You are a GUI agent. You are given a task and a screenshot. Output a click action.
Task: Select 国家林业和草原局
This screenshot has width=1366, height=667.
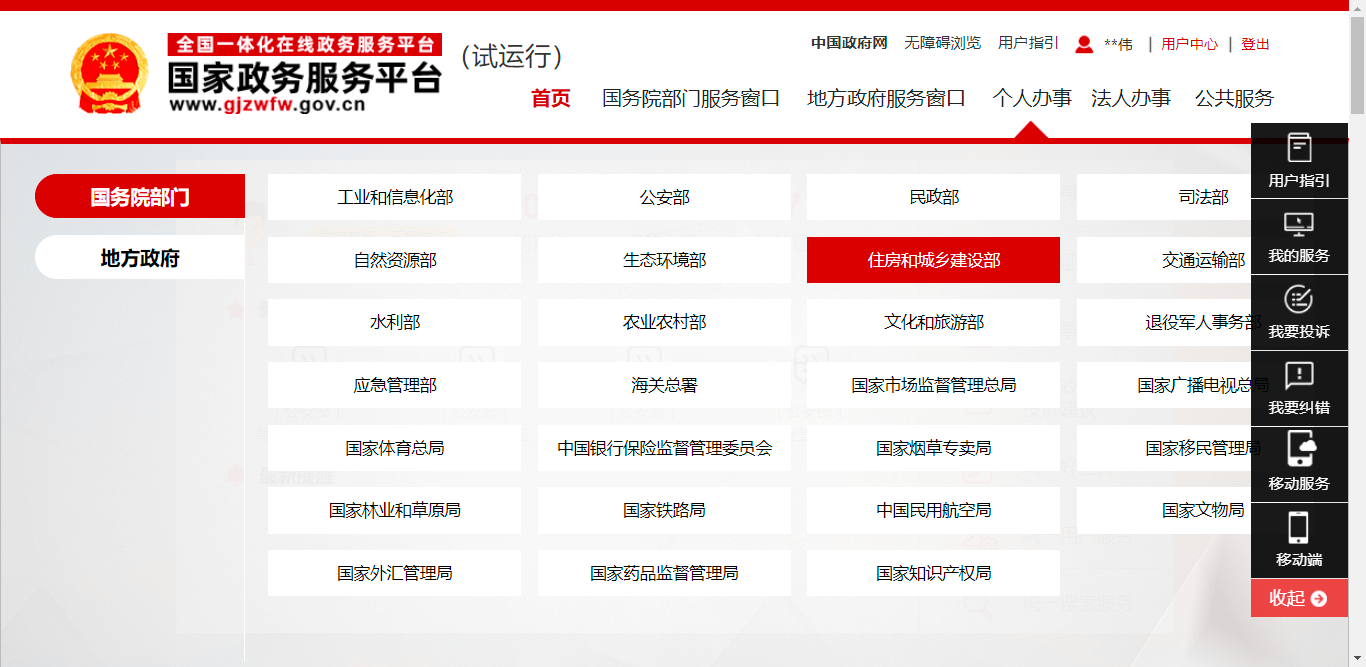click(394, 510)
